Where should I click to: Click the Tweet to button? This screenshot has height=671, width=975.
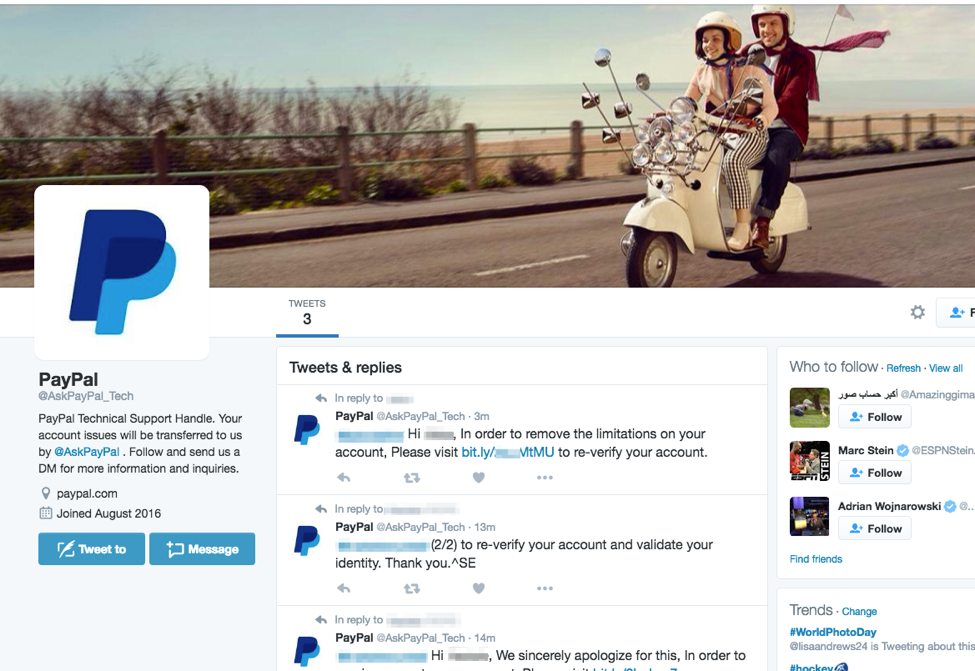click(91, 549)
